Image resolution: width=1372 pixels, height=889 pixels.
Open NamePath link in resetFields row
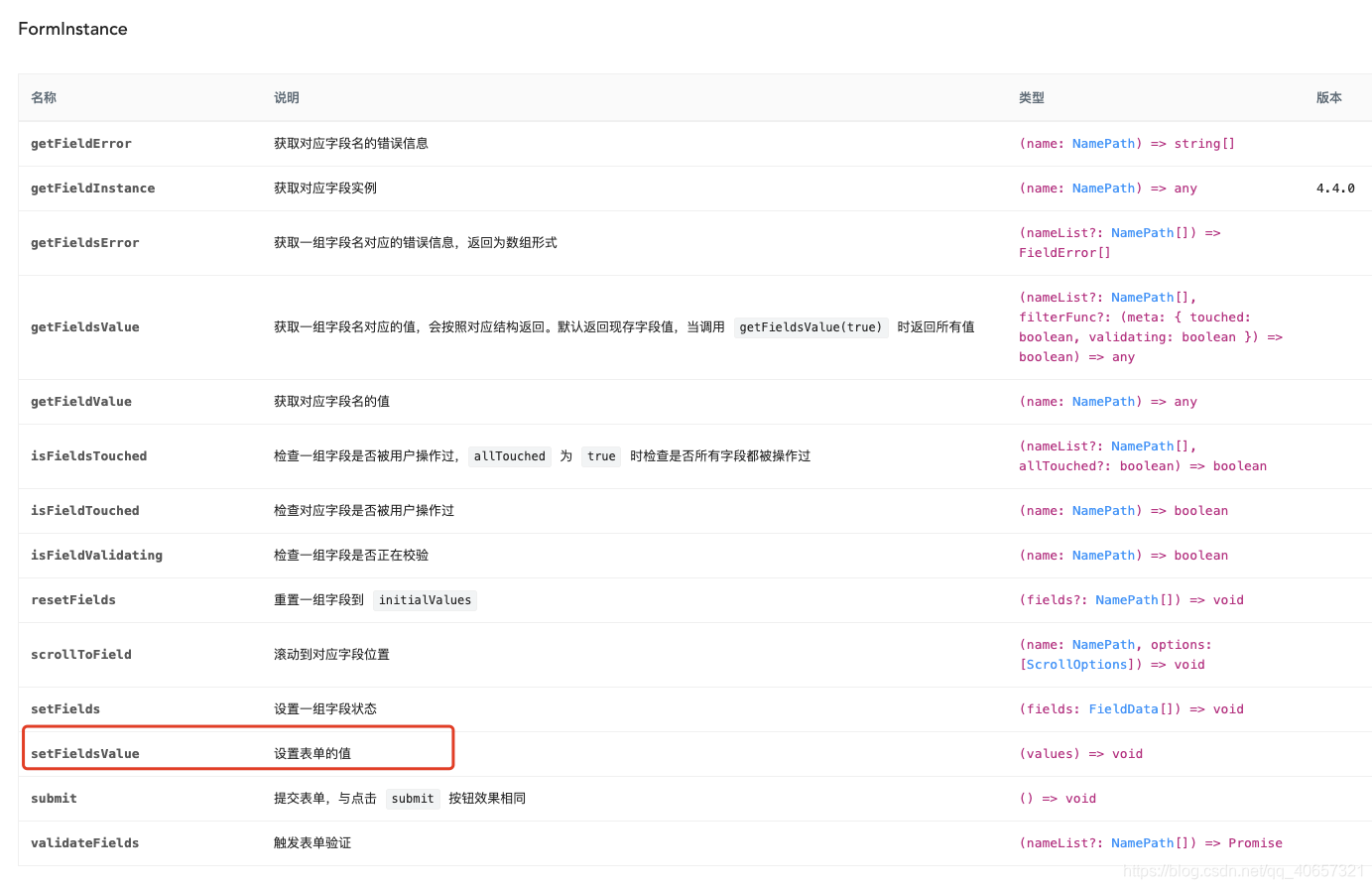tap(1127, 600)
